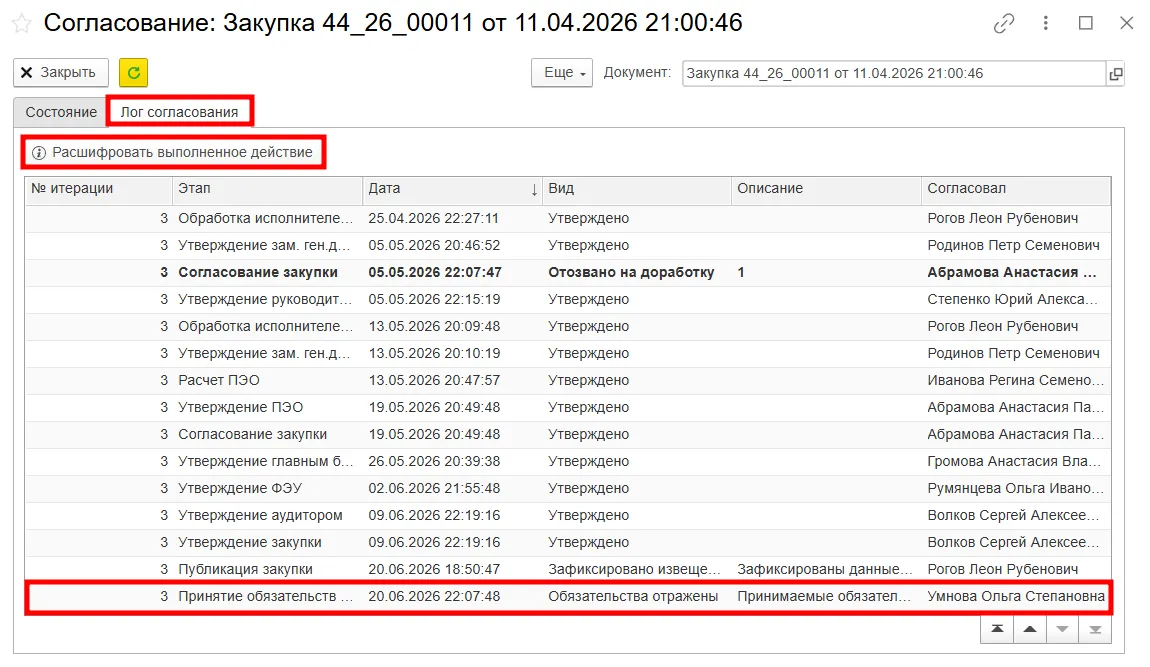Click the Вид column header
The height and width of the screenshot is (667, 1150).
click(x=637, y=189)
